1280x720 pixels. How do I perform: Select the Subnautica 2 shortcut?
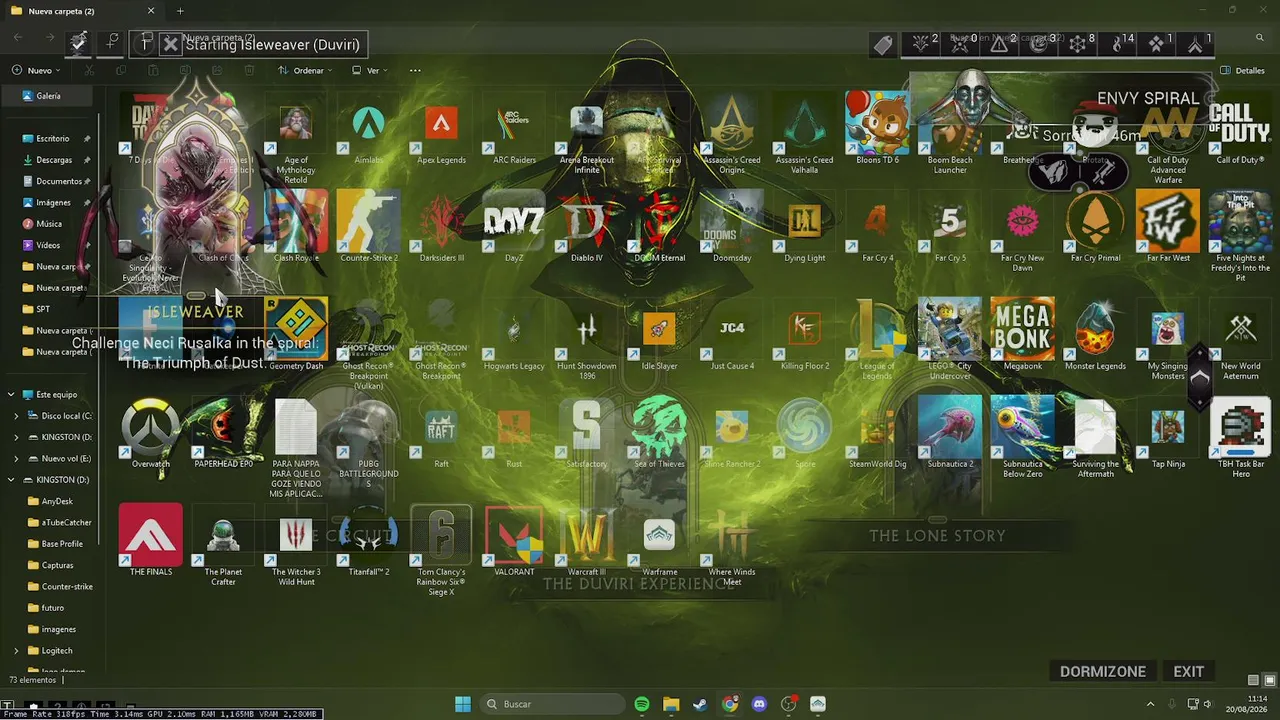950,434
